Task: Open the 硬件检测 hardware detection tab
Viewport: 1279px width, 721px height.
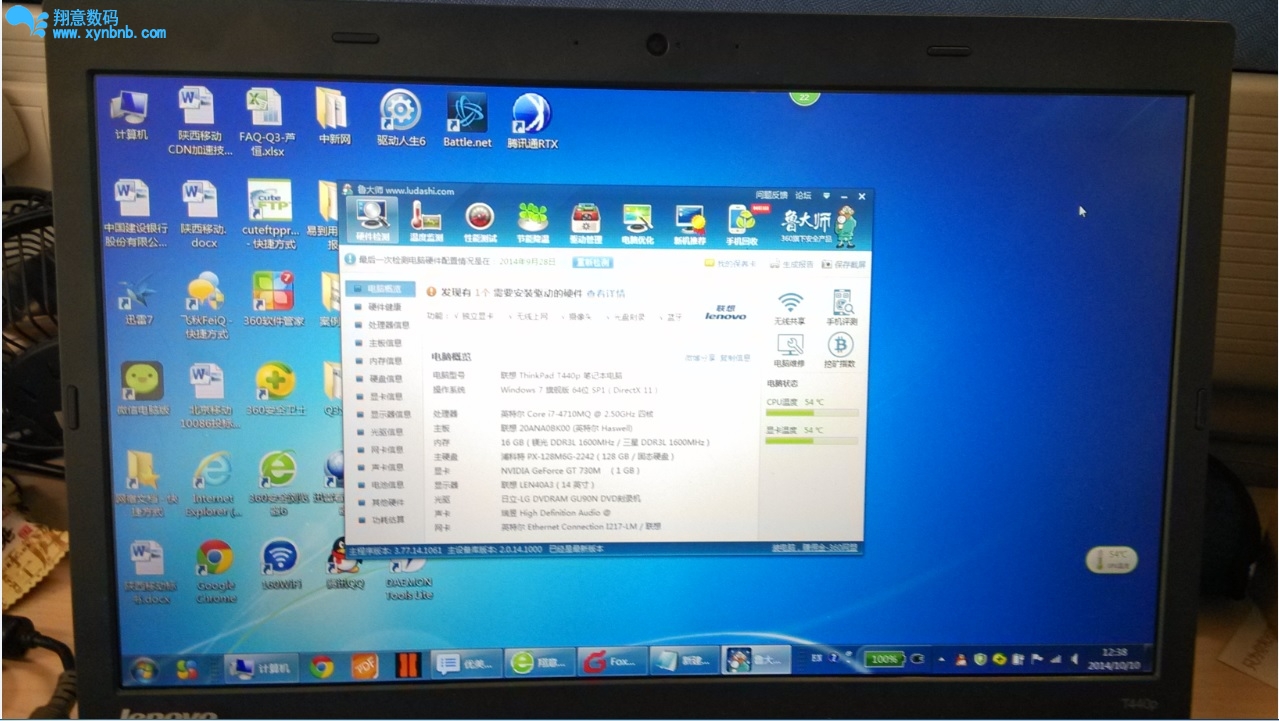Action: coord(372,222)
